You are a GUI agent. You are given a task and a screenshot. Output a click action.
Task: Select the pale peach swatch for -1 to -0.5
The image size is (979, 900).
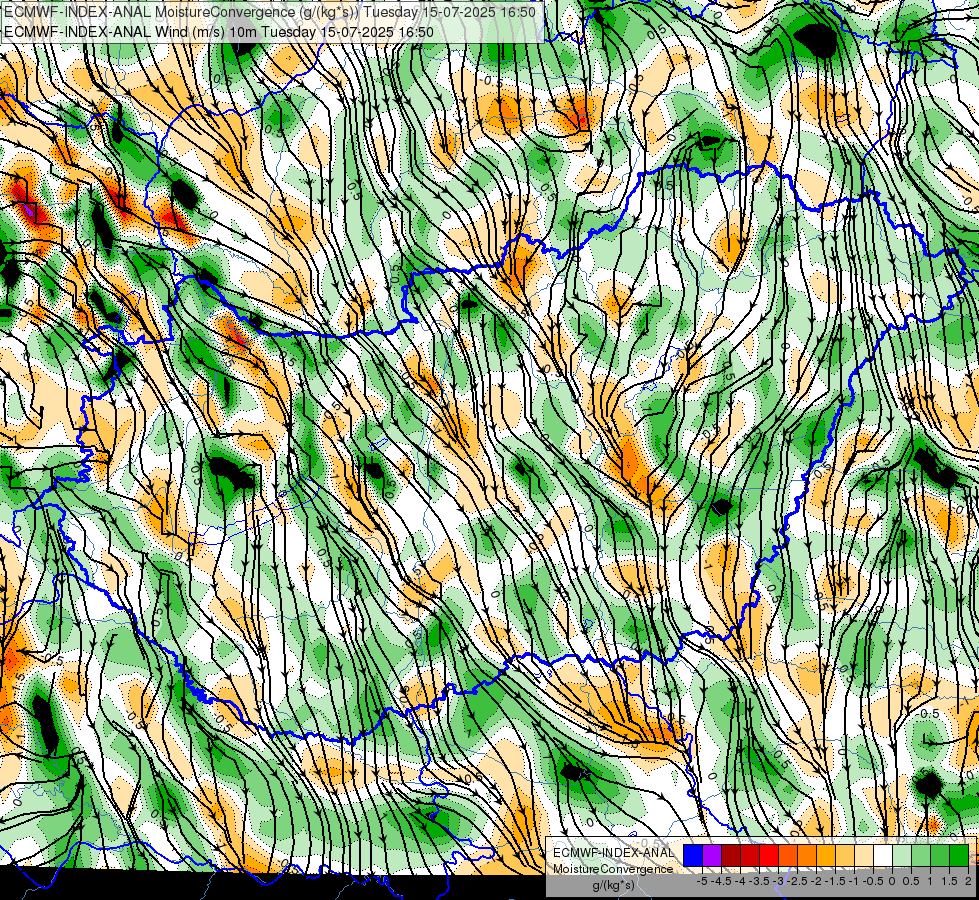pyautogui.click(x=864, y=855)
